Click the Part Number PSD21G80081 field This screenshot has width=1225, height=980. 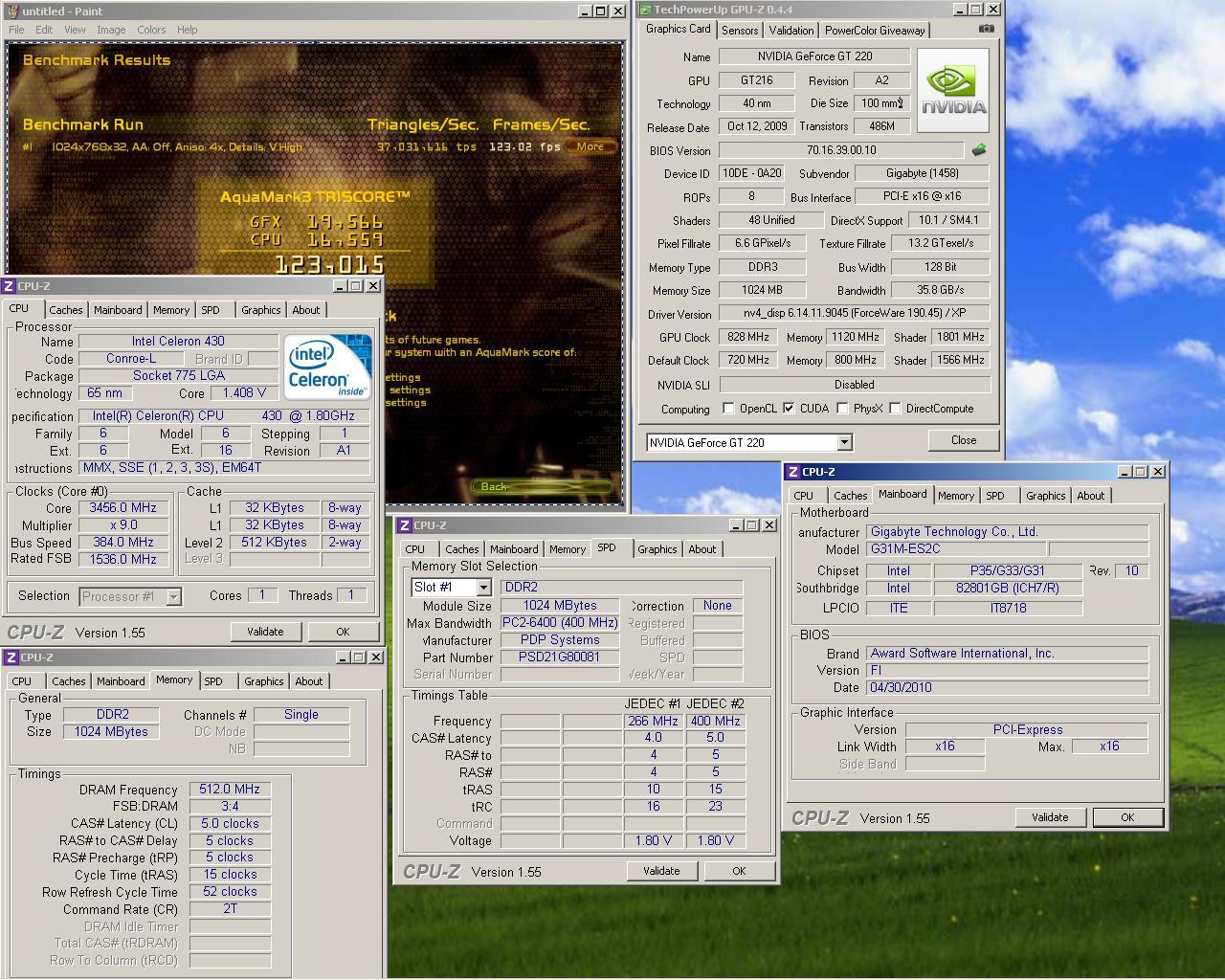tap(560, 657)
